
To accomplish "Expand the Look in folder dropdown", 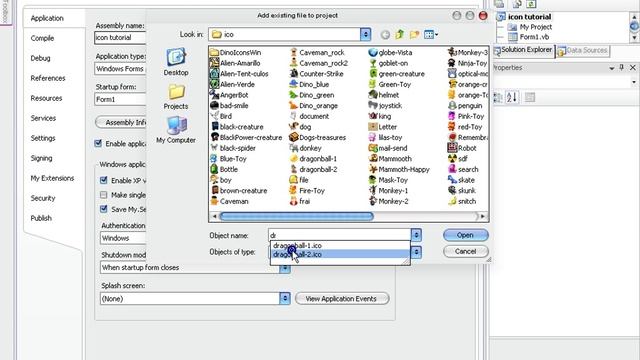I will (365, 35).
